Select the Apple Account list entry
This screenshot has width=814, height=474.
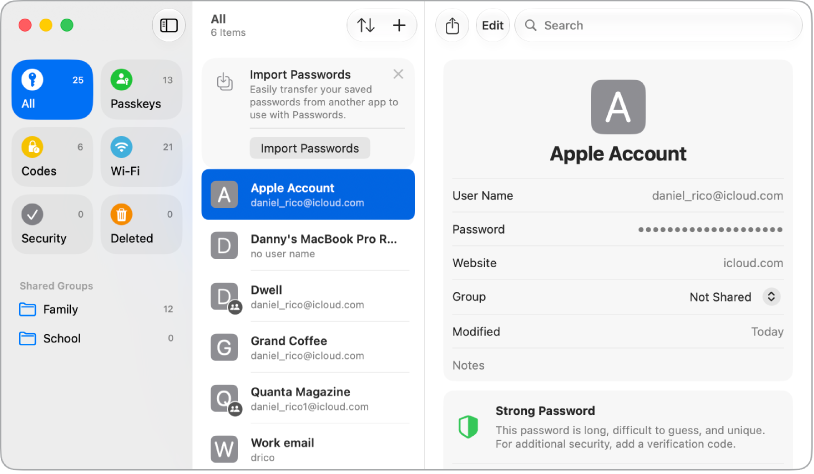click(308, 195)
